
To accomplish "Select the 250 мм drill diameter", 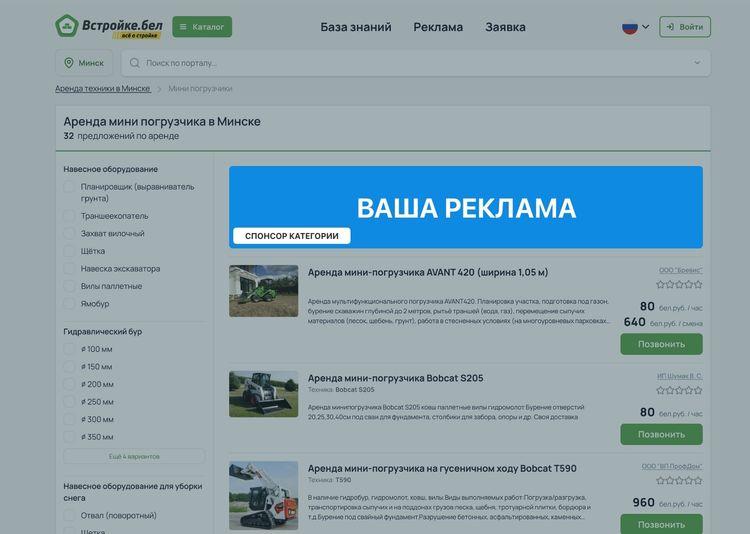I will (69, 401).
